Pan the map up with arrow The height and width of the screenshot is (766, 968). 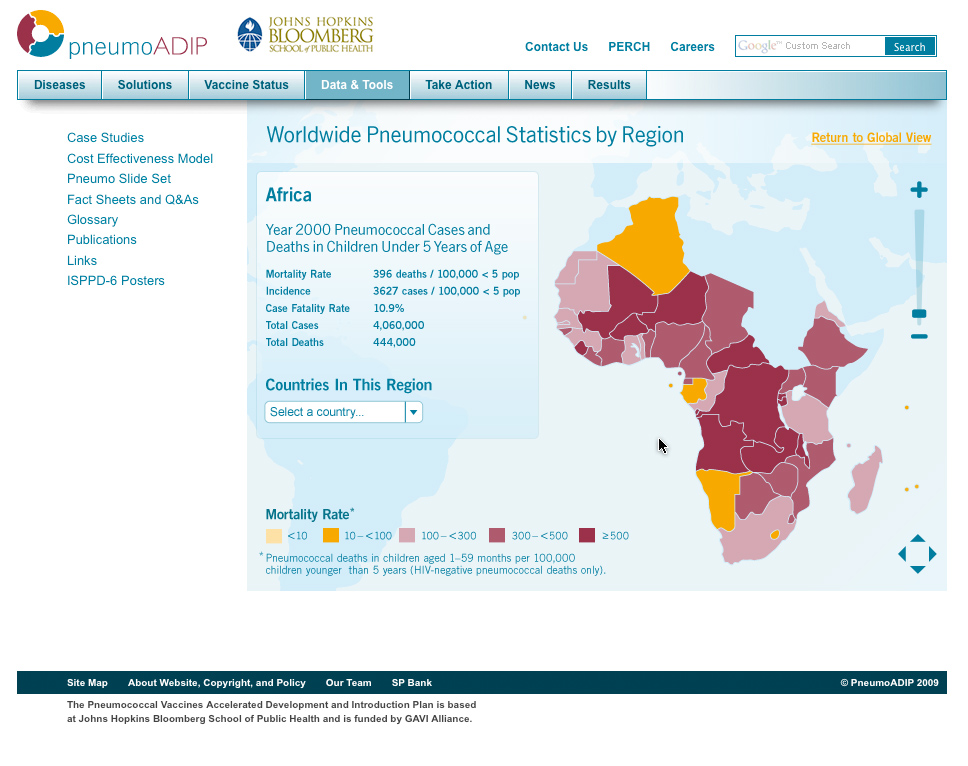click(917, 539)
